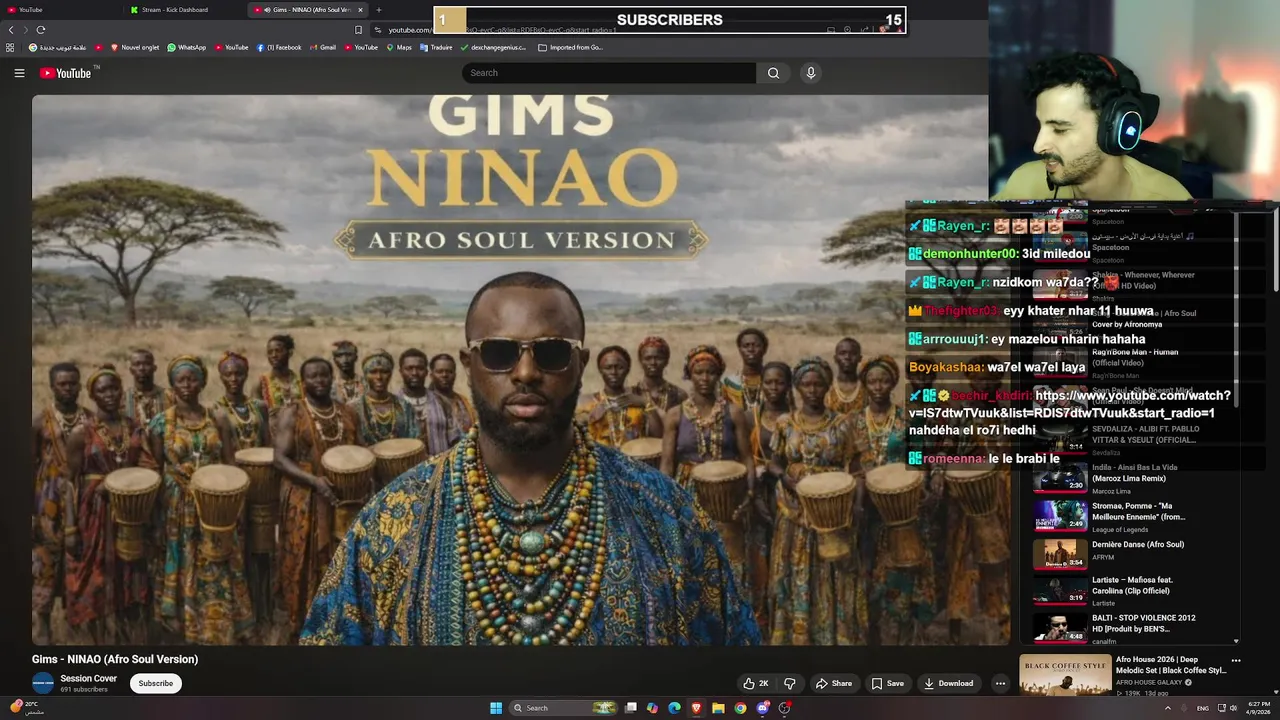
Task: Select the Gims - NINAO browser tab
Action: click(308, 10)
